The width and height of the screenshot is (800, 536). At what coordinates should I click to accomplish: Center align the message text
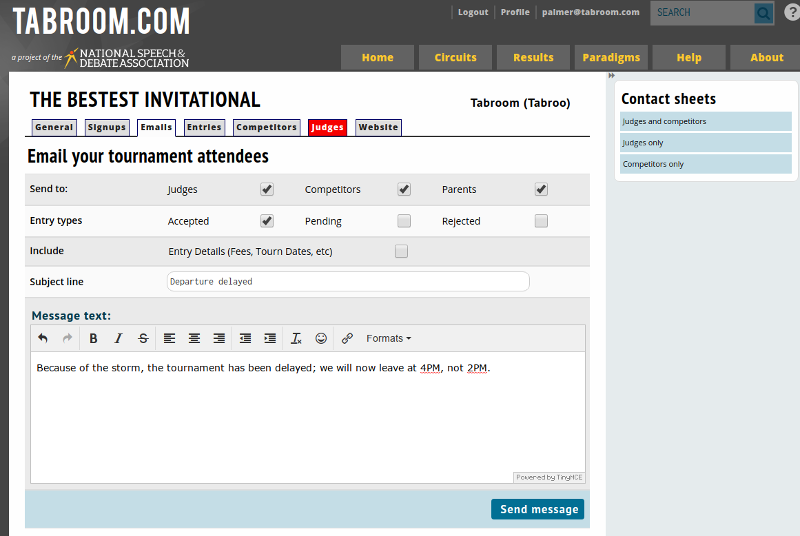(194, 339)
